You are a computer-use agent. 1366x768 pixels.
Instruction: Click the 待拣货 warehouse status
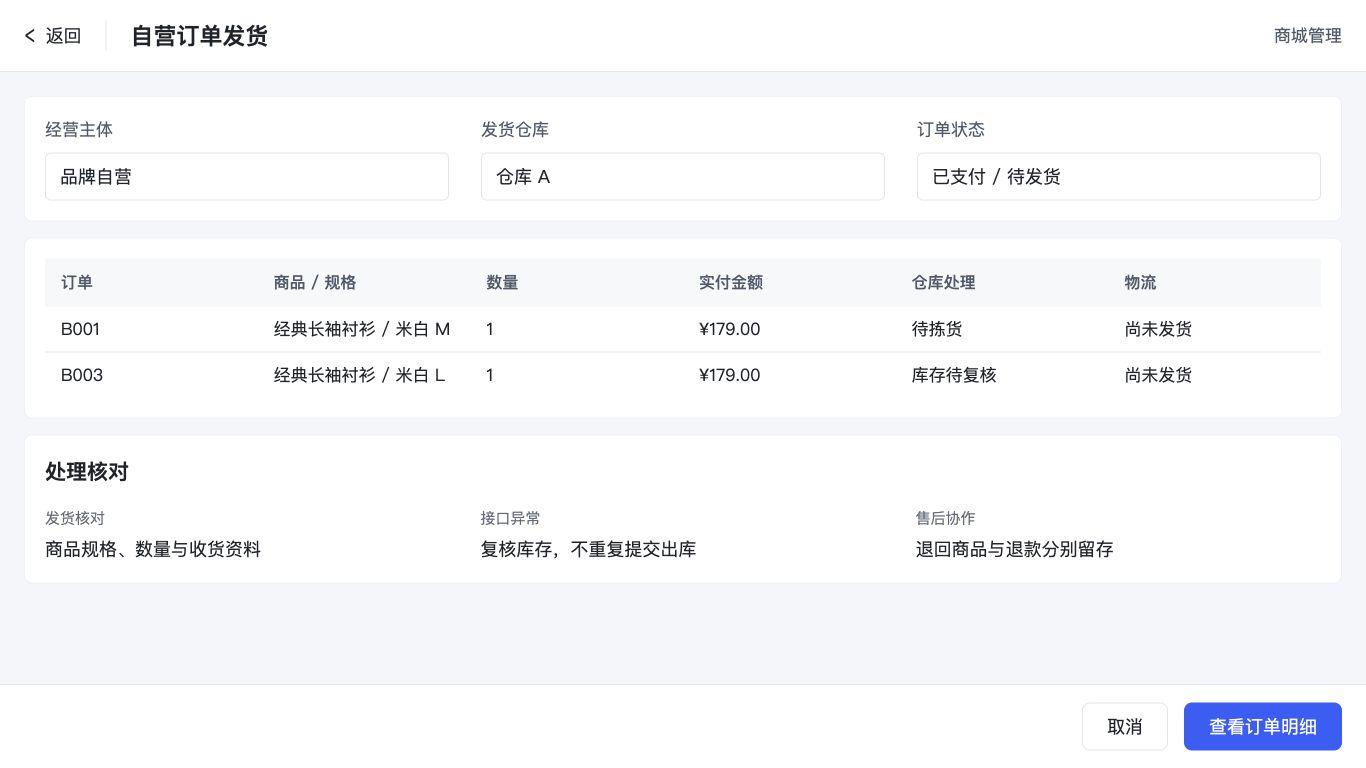coord(937,329)
